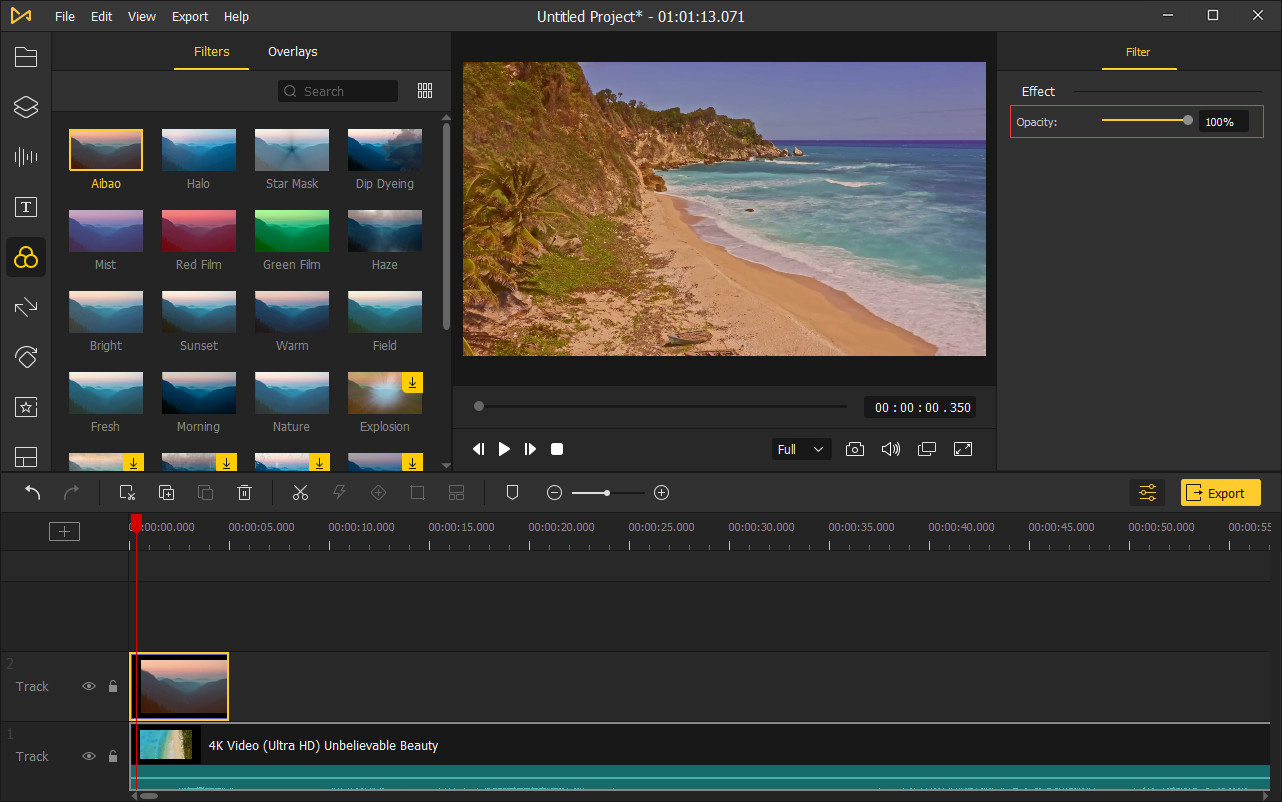Open the Media import panel
1282x802 pixels.
point(26,56)
